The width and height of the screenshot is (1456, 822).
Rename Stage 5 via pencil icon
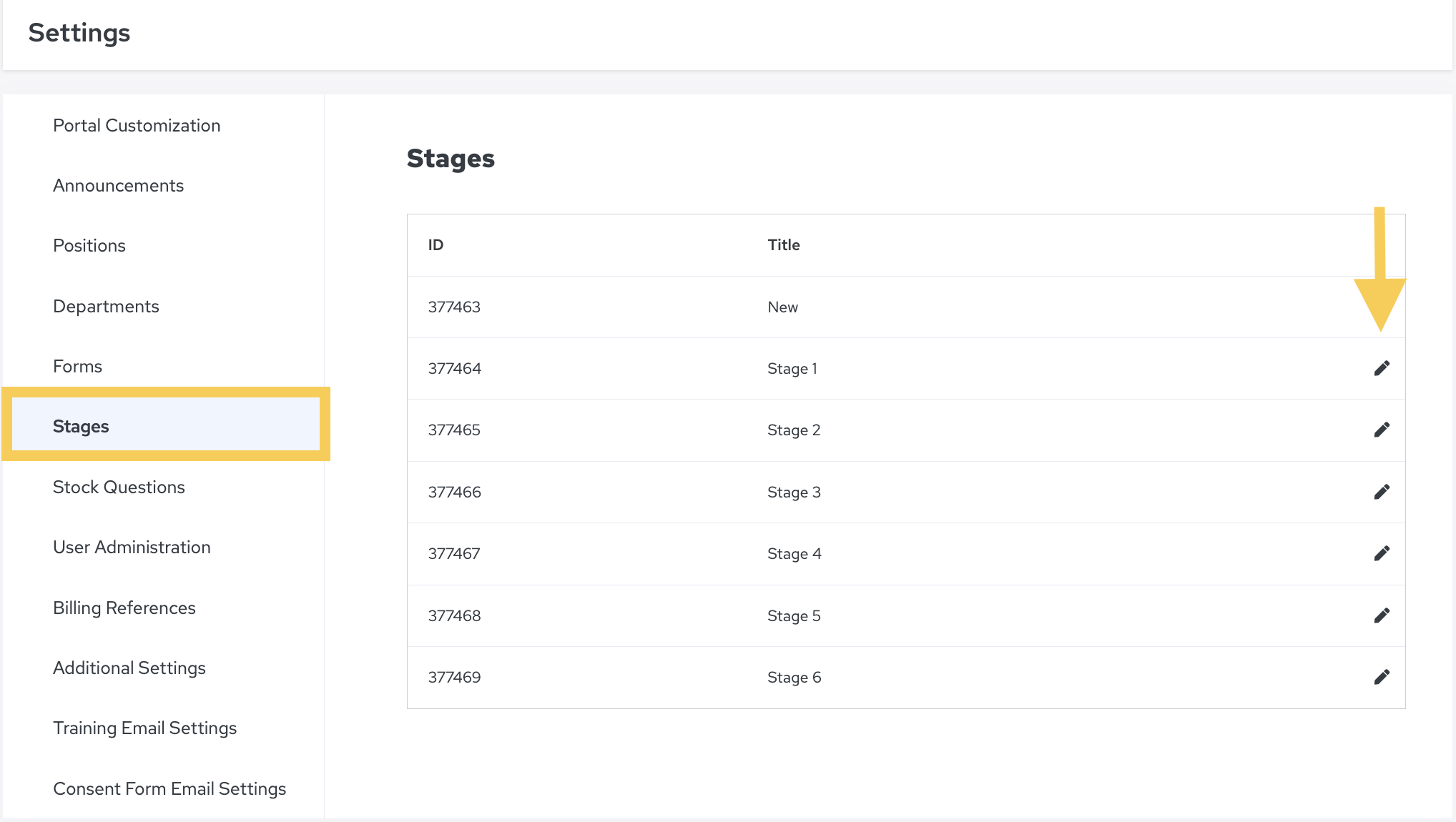1382,615
